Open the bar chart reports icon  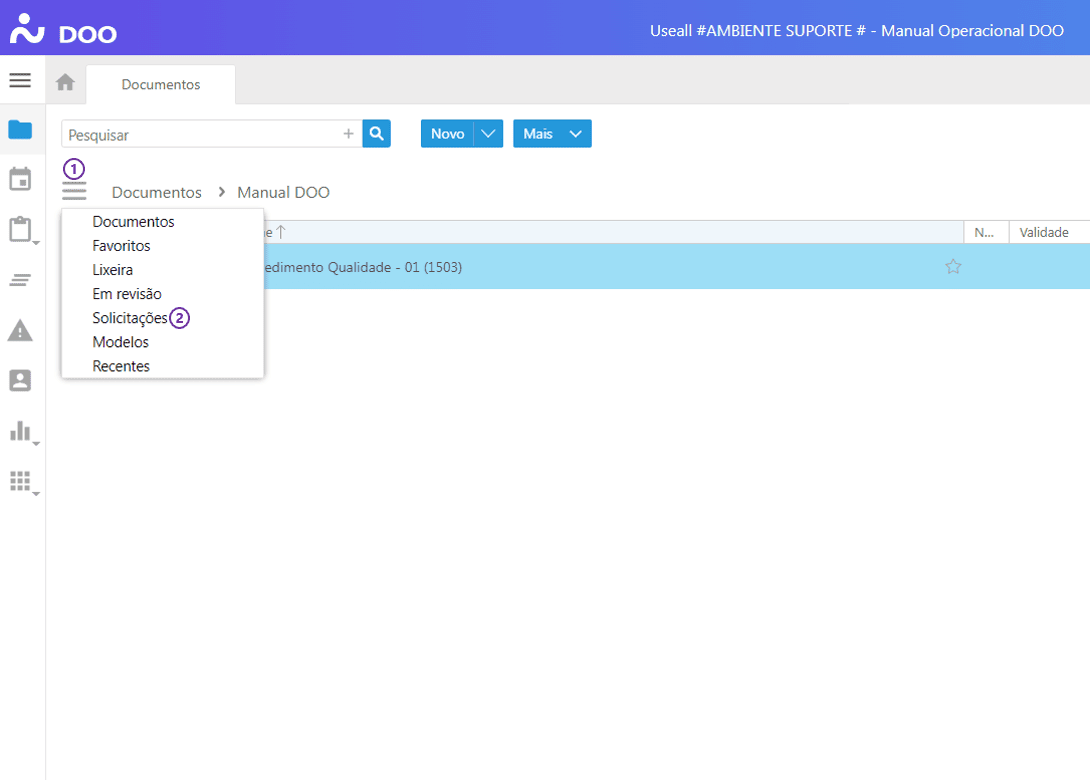(20, 431)
